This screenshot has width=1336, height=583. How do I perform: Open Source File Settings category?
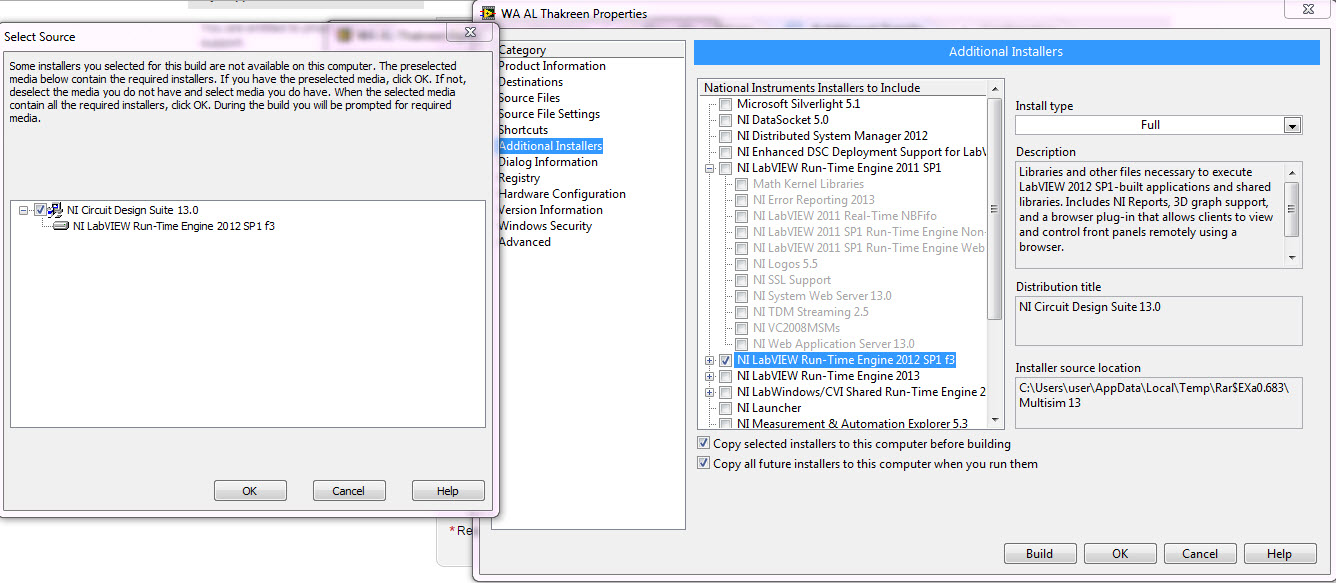tap(549, 114)
